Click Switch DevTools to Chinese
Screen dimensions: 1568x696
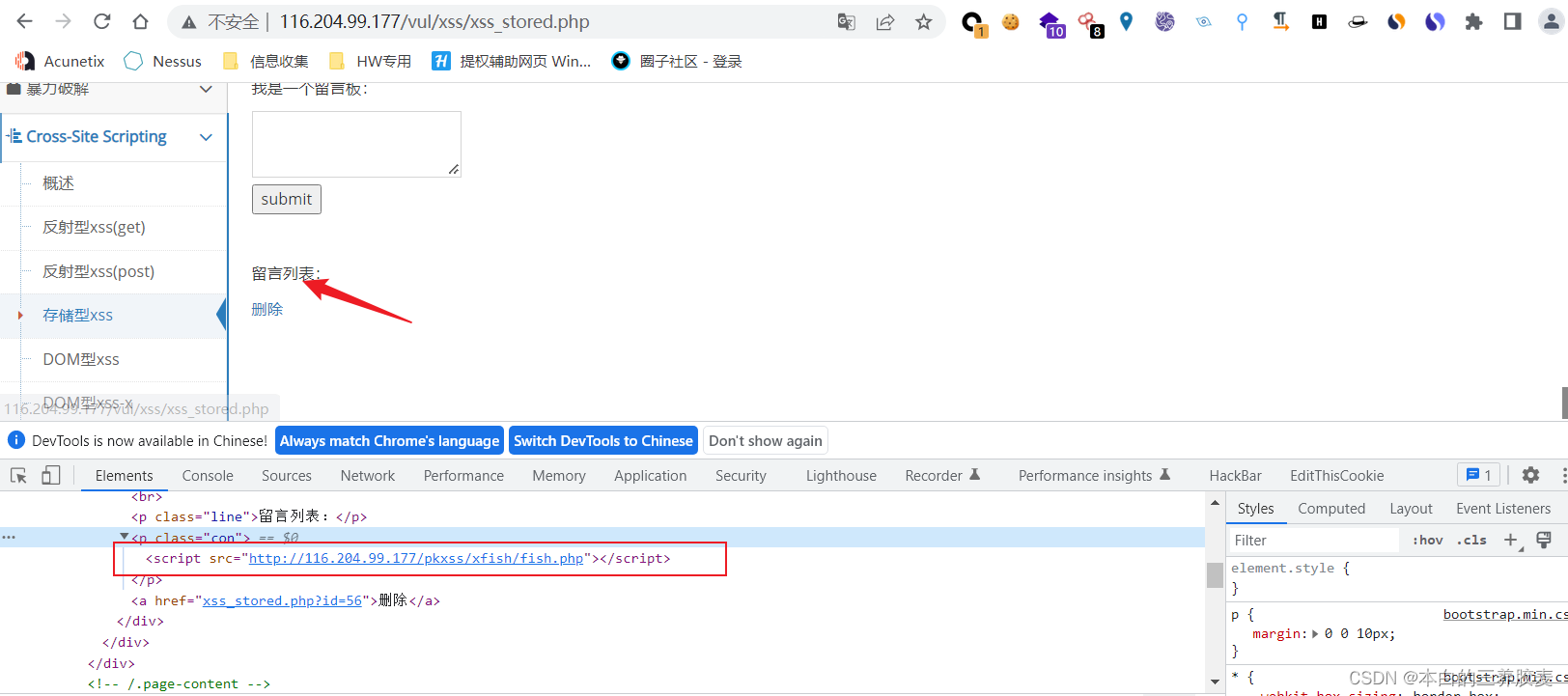point(603,440)
